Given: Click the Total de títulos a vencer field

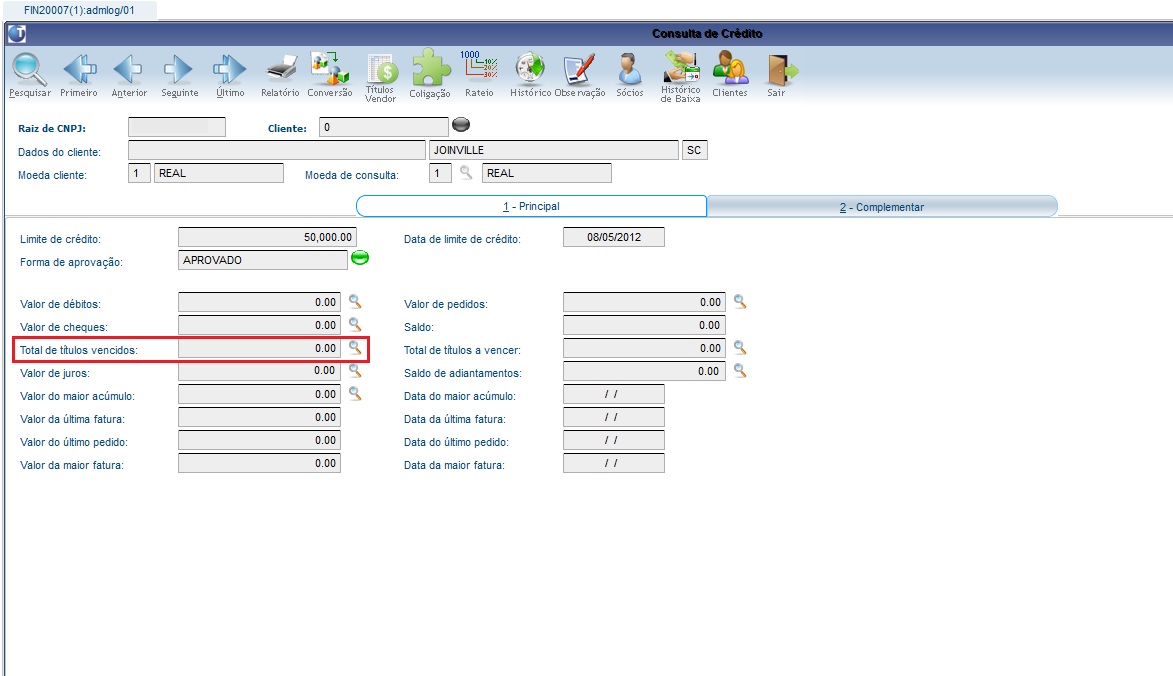Looking at the screenshot, I should point(644,348).
